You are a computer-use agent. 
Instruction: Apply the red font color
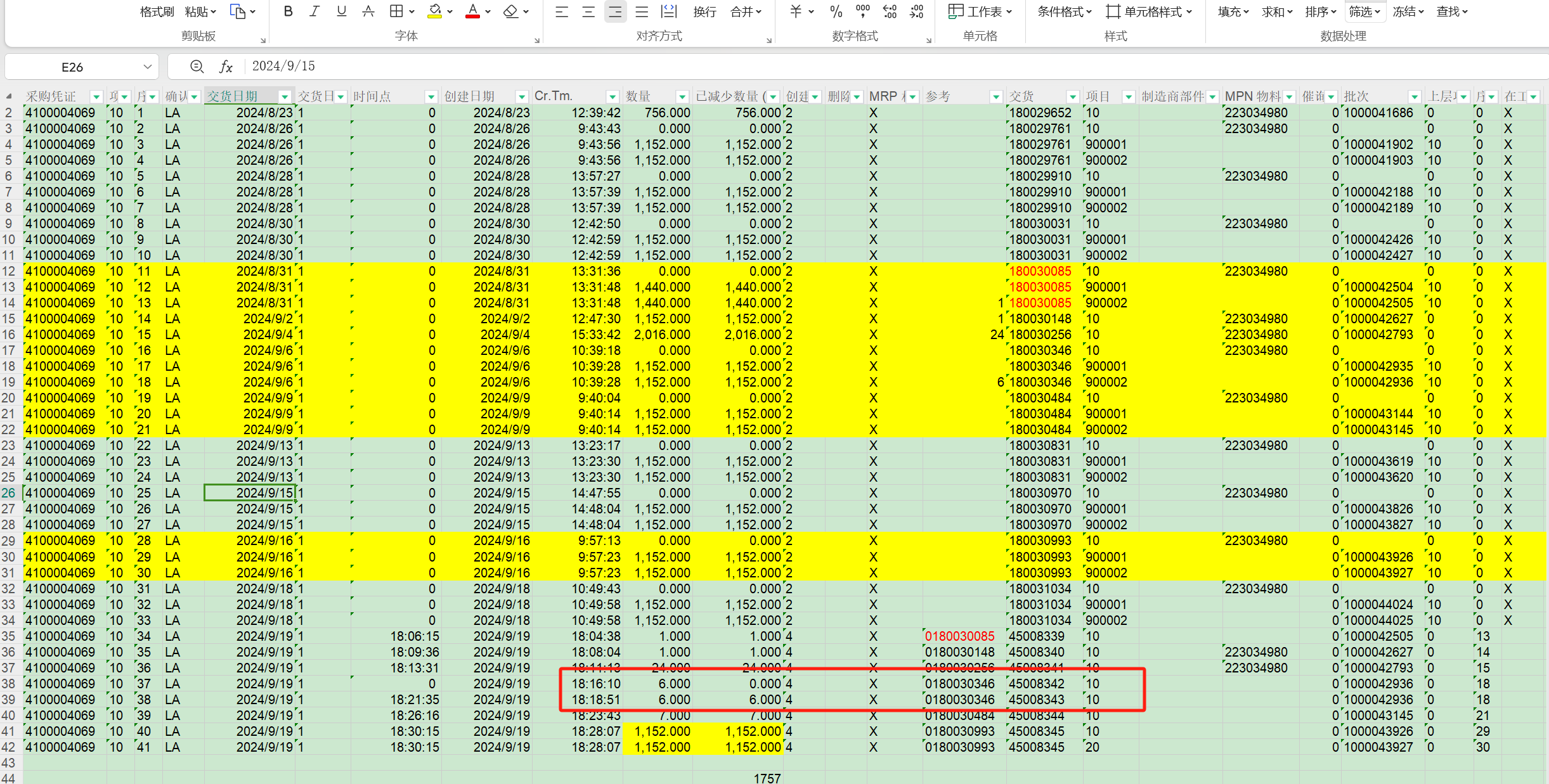click(x=472, y=11)
